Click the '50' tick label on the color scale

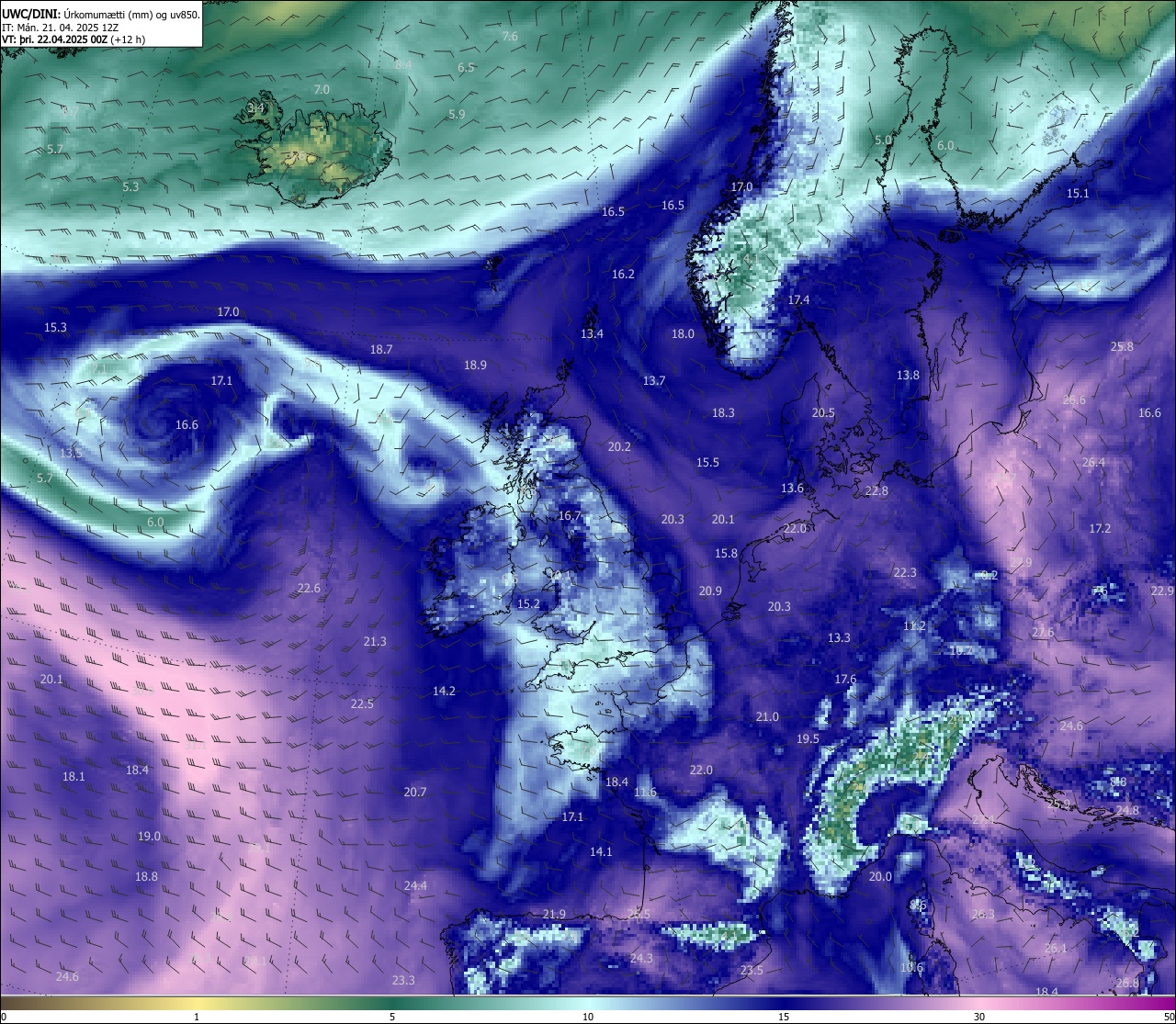coord(1168,1017)
